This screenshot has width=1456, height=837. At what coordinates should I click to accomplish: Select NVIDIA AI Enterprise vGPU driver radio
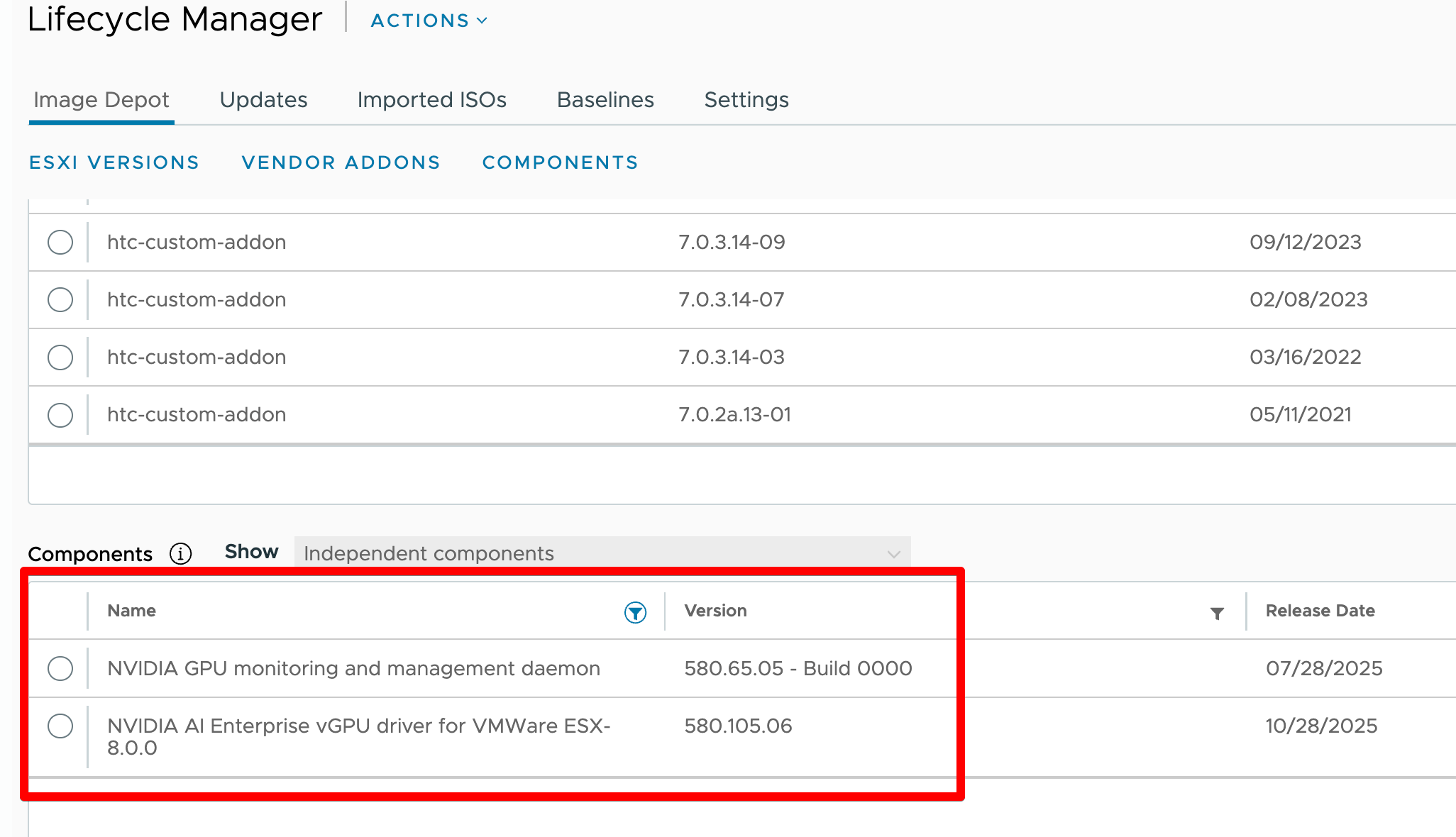pyautogui.click(x=60, y=726)
